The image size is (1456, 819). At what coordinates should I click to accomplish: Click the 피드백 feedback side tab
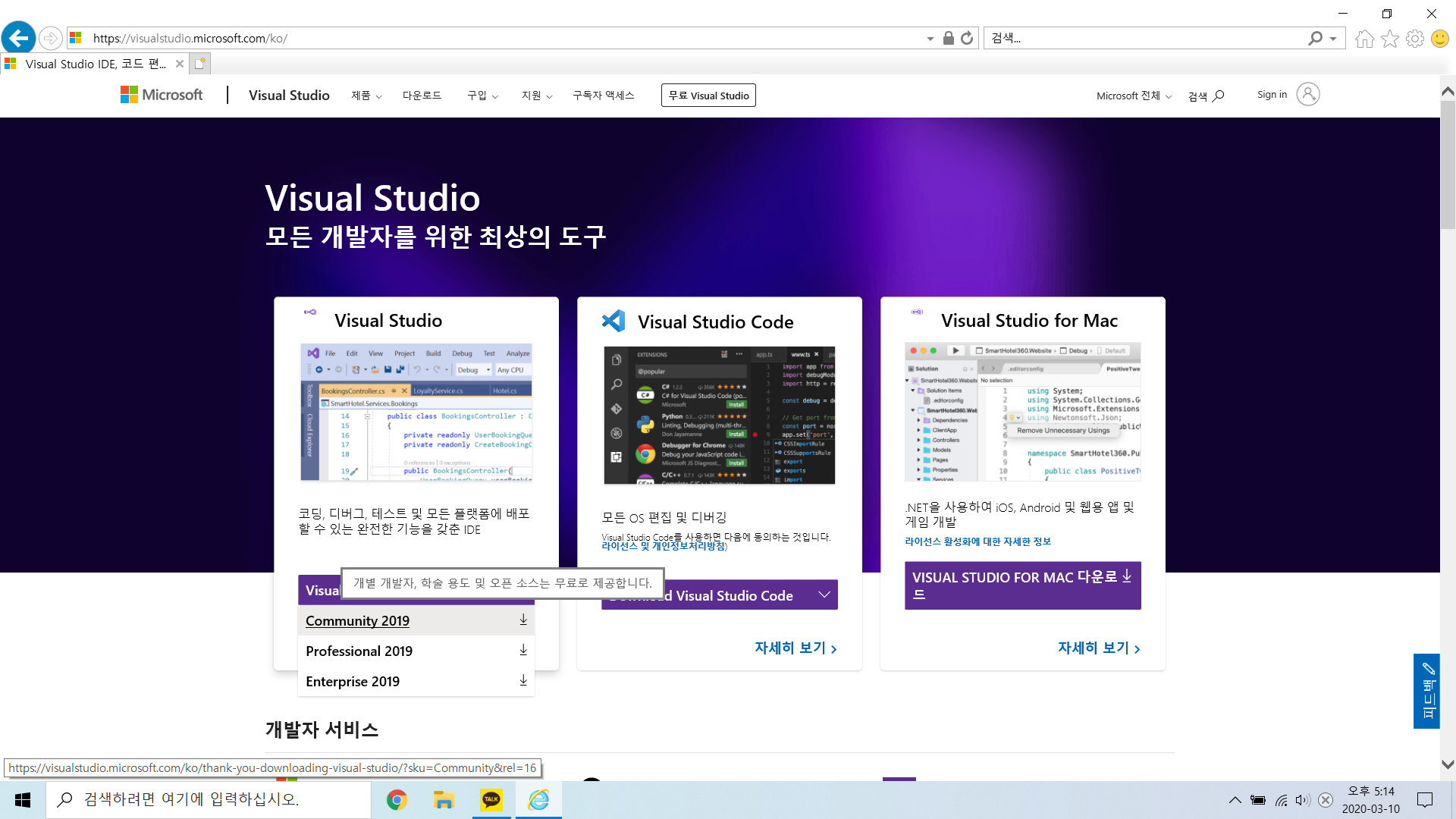1426,691
